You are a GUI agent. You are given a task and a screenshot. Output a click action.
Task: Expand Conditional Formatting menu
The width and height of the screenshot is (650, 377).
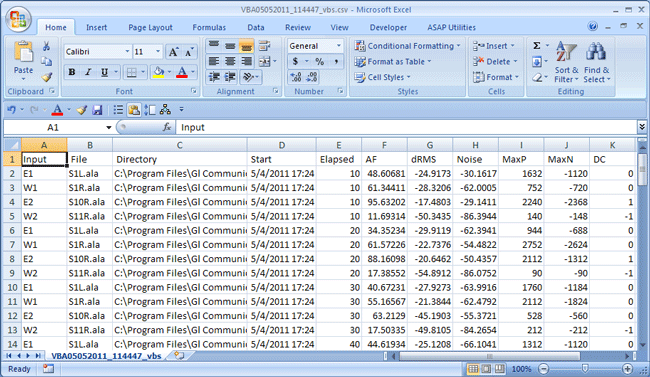pyautogui.click(x=408, y=46)
